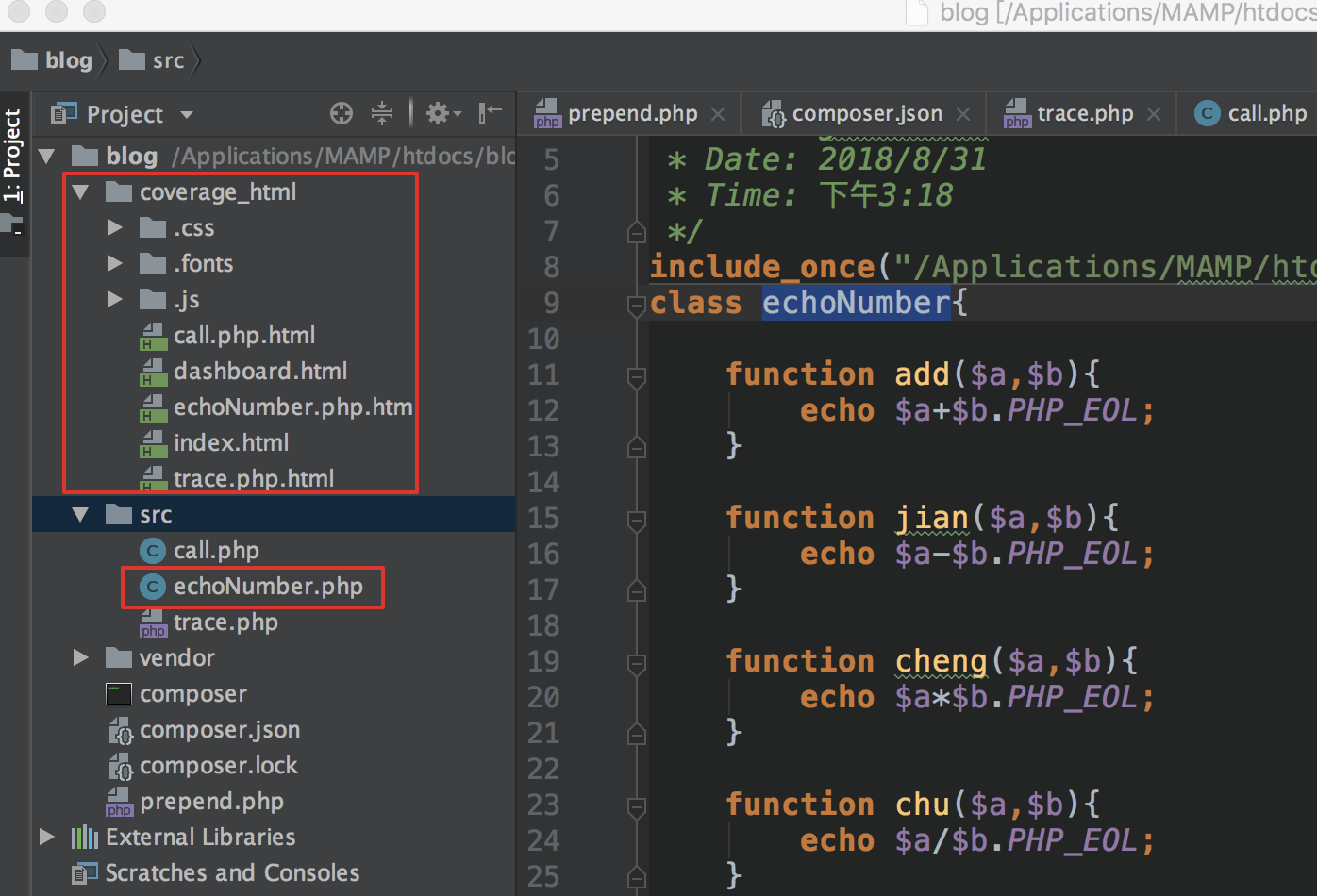
Task: Select prepend.php in project tree
Action: [211, 802]
